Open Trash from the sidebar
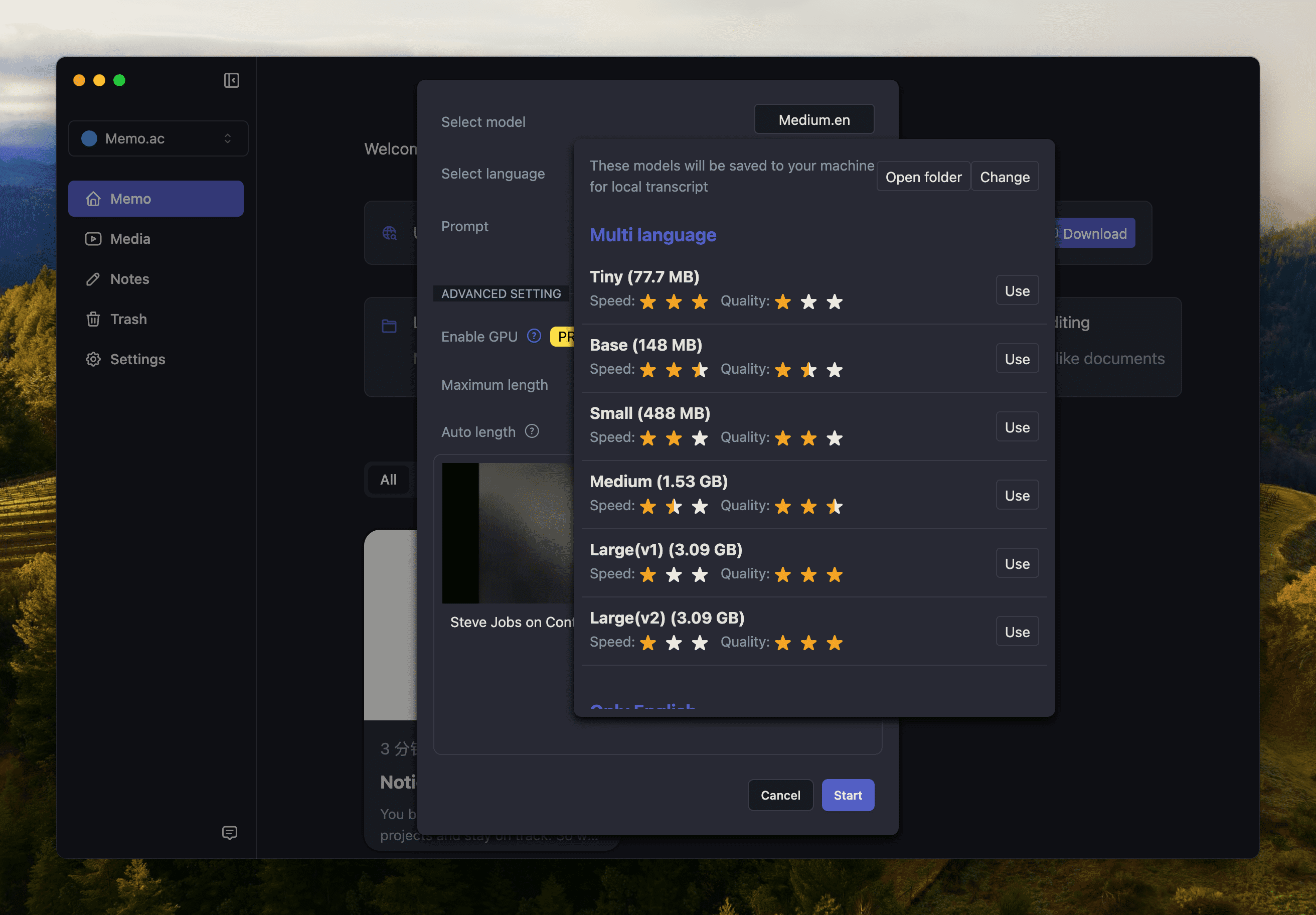Viewport: 1316px width, 915px height. (x=128, y=320)
